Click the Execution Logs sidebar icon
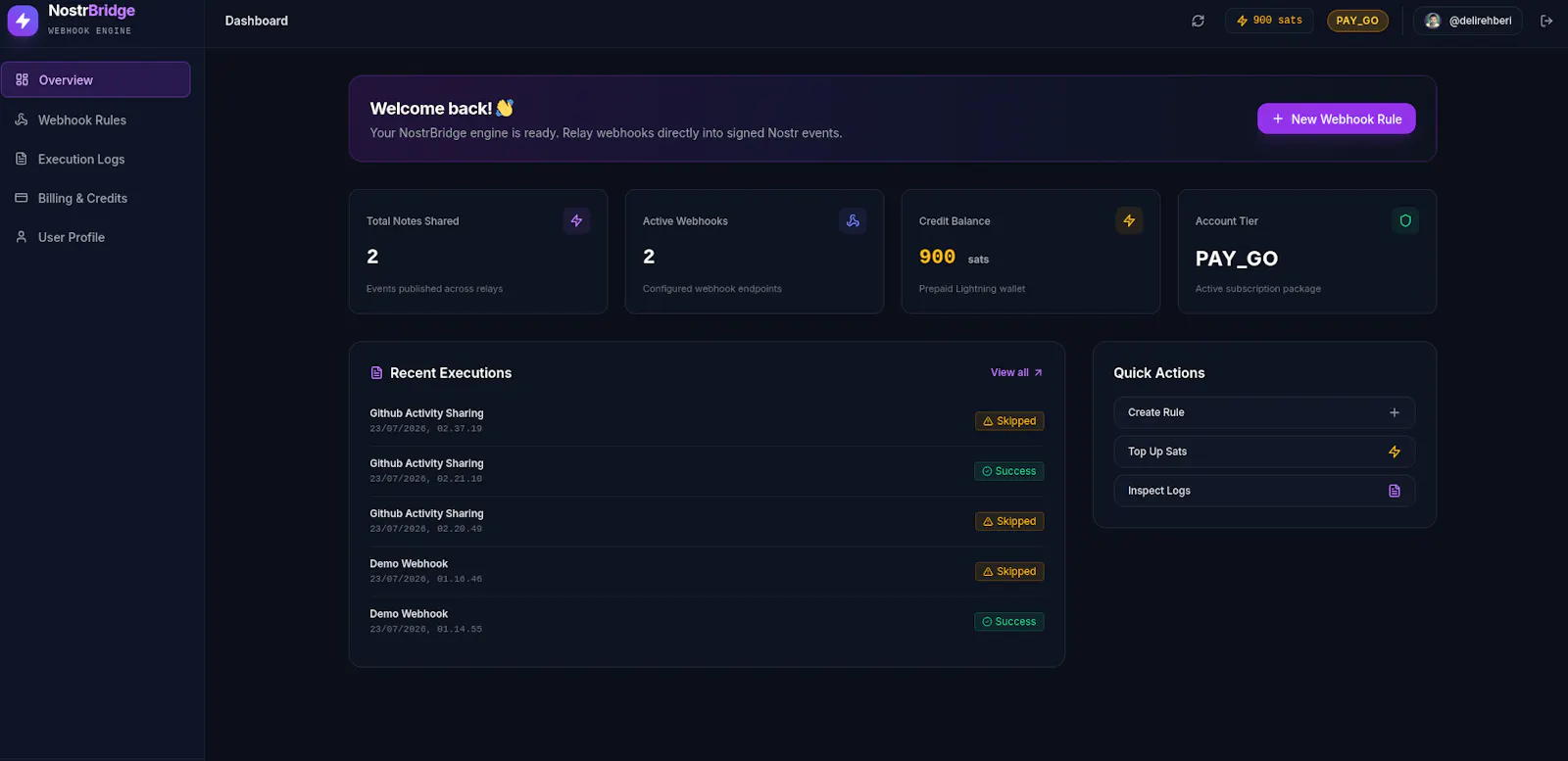 click(x=22, y=159)
